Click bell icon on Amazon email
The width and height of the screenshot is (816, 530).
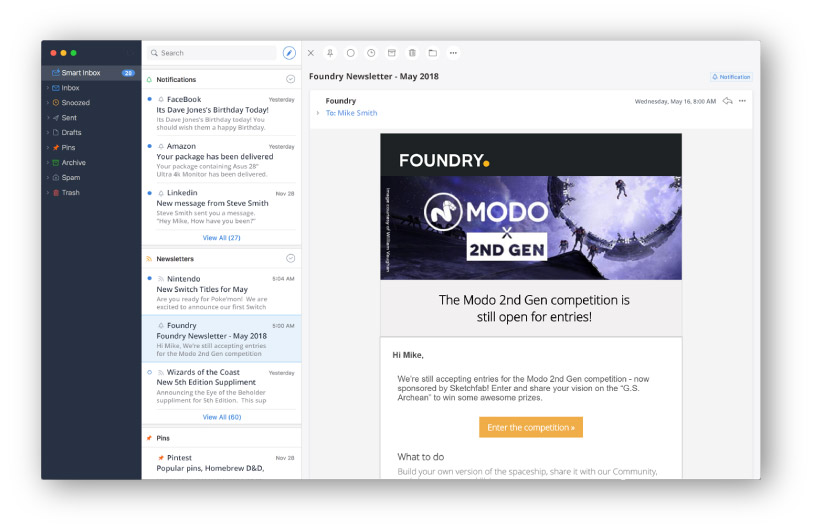tap(161, 146)
